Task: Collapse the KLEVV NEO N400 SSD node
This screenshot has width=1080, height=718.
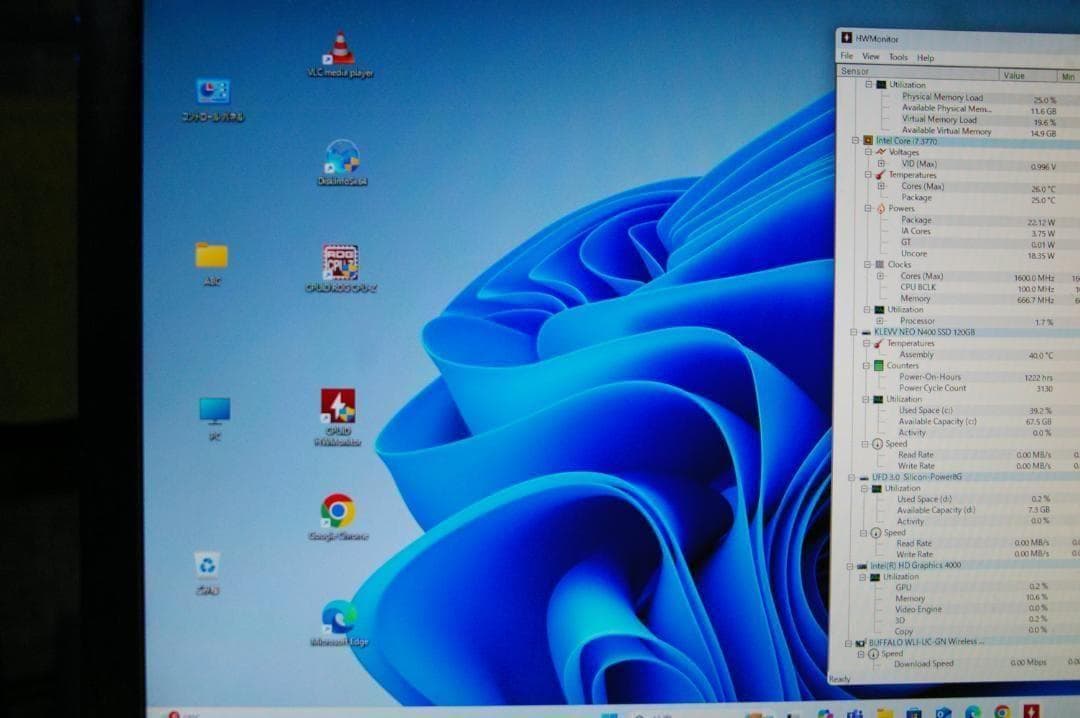Action: (854, 332)
